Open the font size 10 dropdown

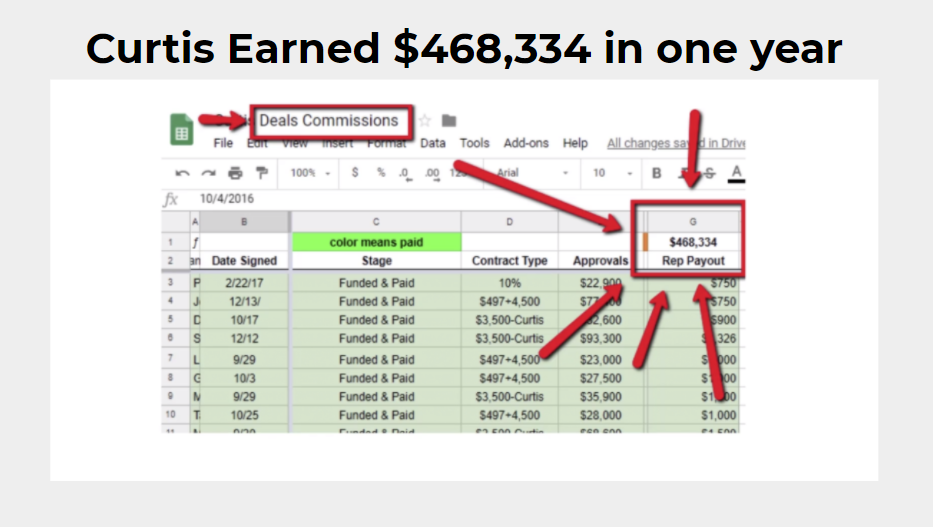(612, 173)
